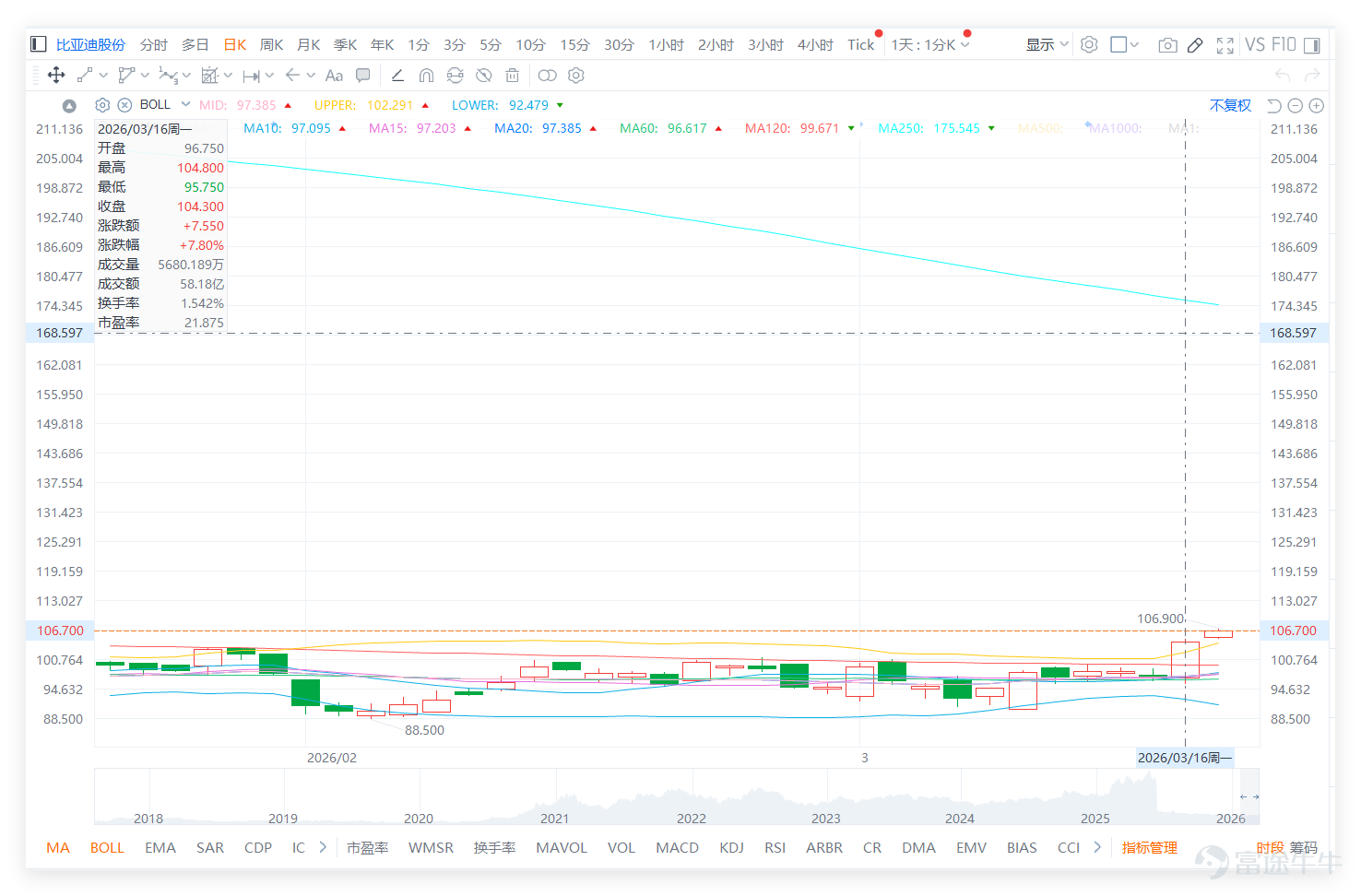
Task: Take a chart screenshot with camera icon
Action: click(x=1167, y=45)
